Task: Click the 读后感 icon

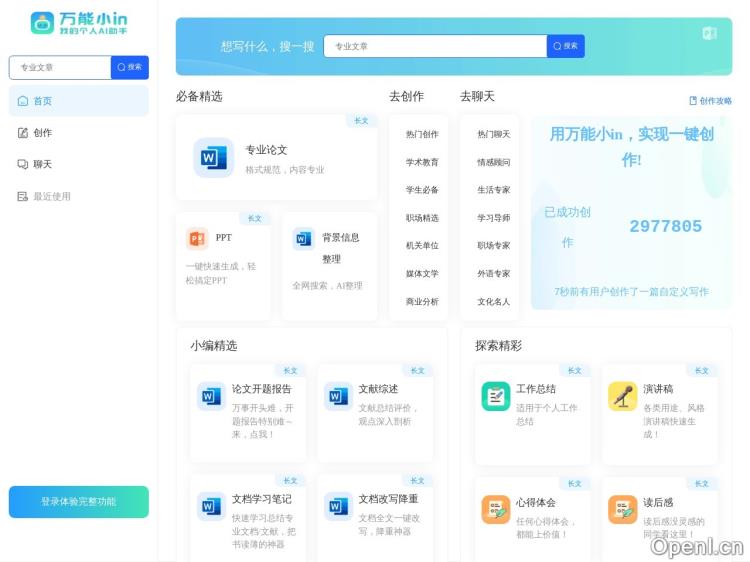Action: point(622,509)
